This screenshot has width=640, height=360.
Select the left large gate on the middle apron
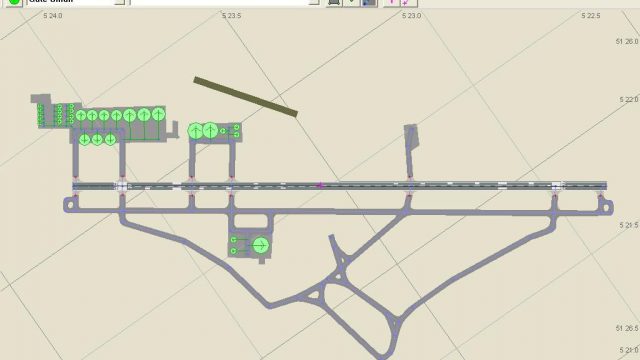point(196,131)
